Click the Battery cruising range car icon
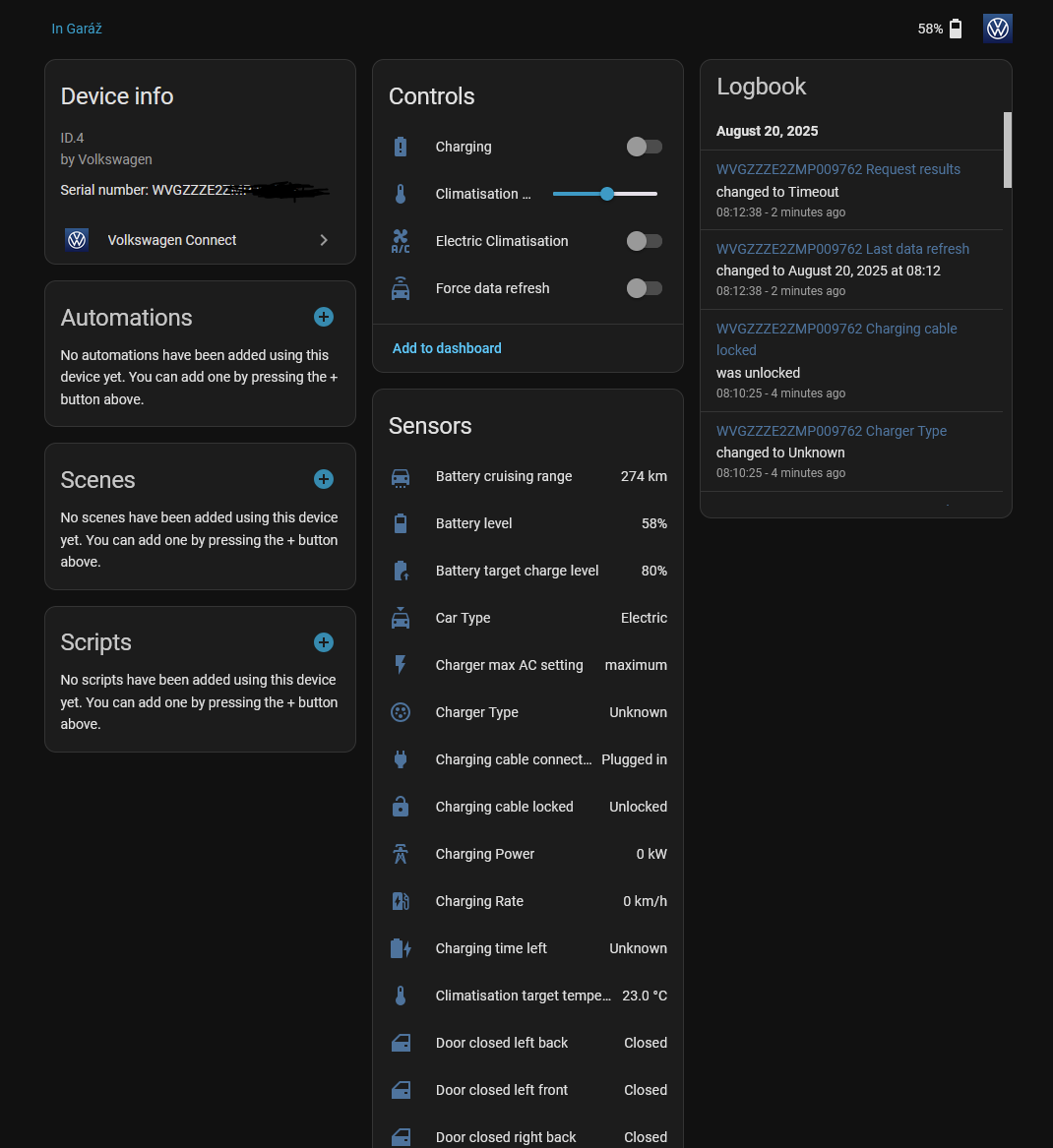The width and height of the screenshot is (1053, 1148). (401, 477)
